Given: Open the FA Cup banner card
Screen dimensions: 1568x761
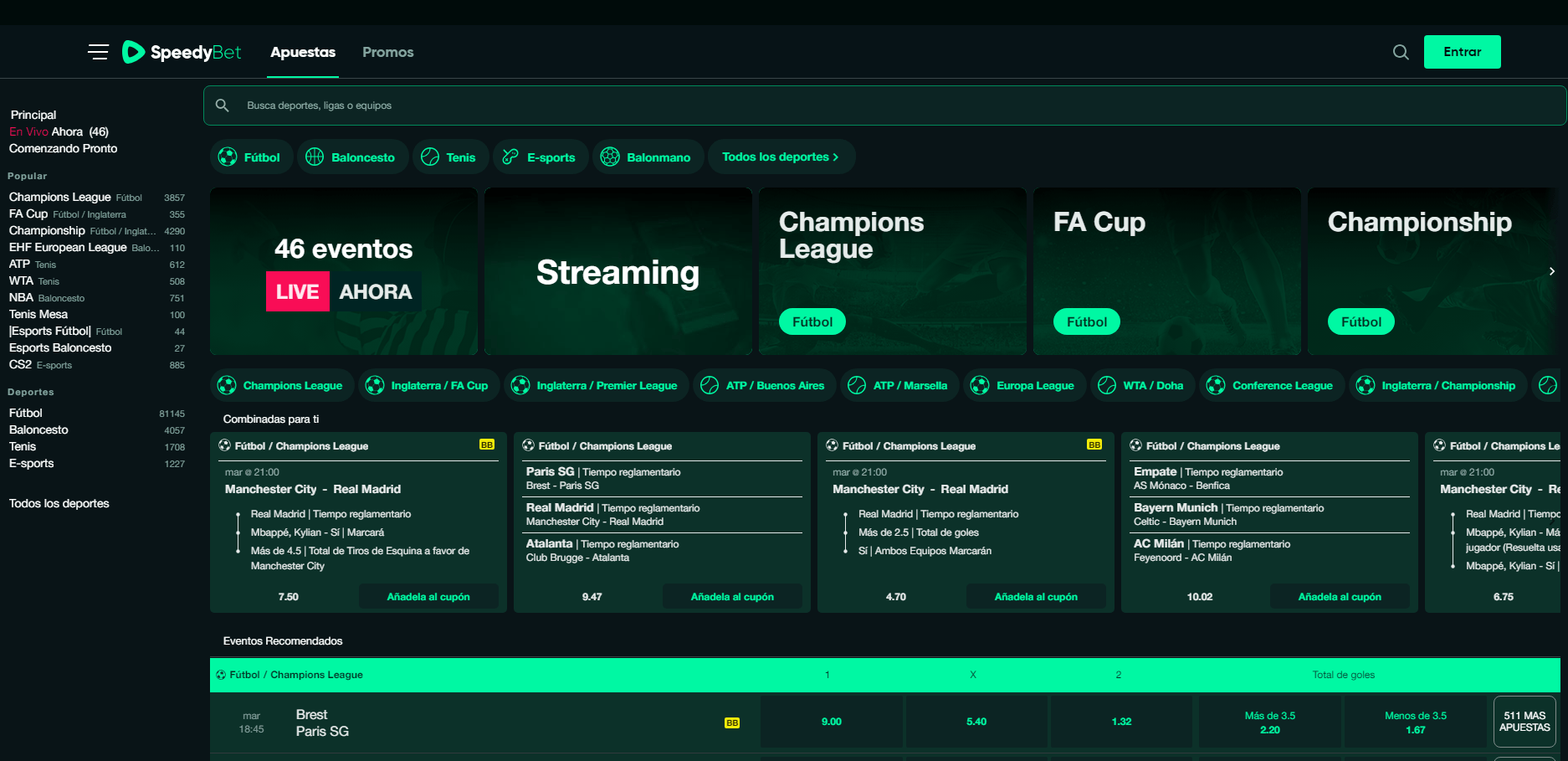Looking at the screenshot, I should [x=1167, y=271].
